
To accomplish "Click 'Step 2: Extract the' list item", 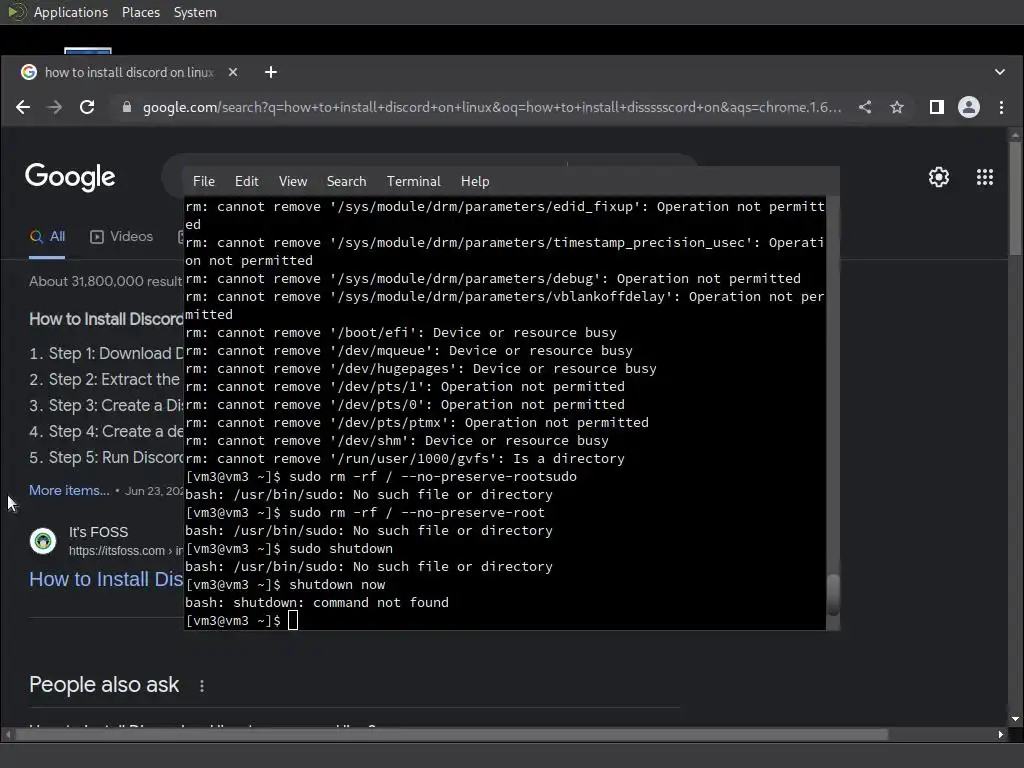I will tap(104, 379).
